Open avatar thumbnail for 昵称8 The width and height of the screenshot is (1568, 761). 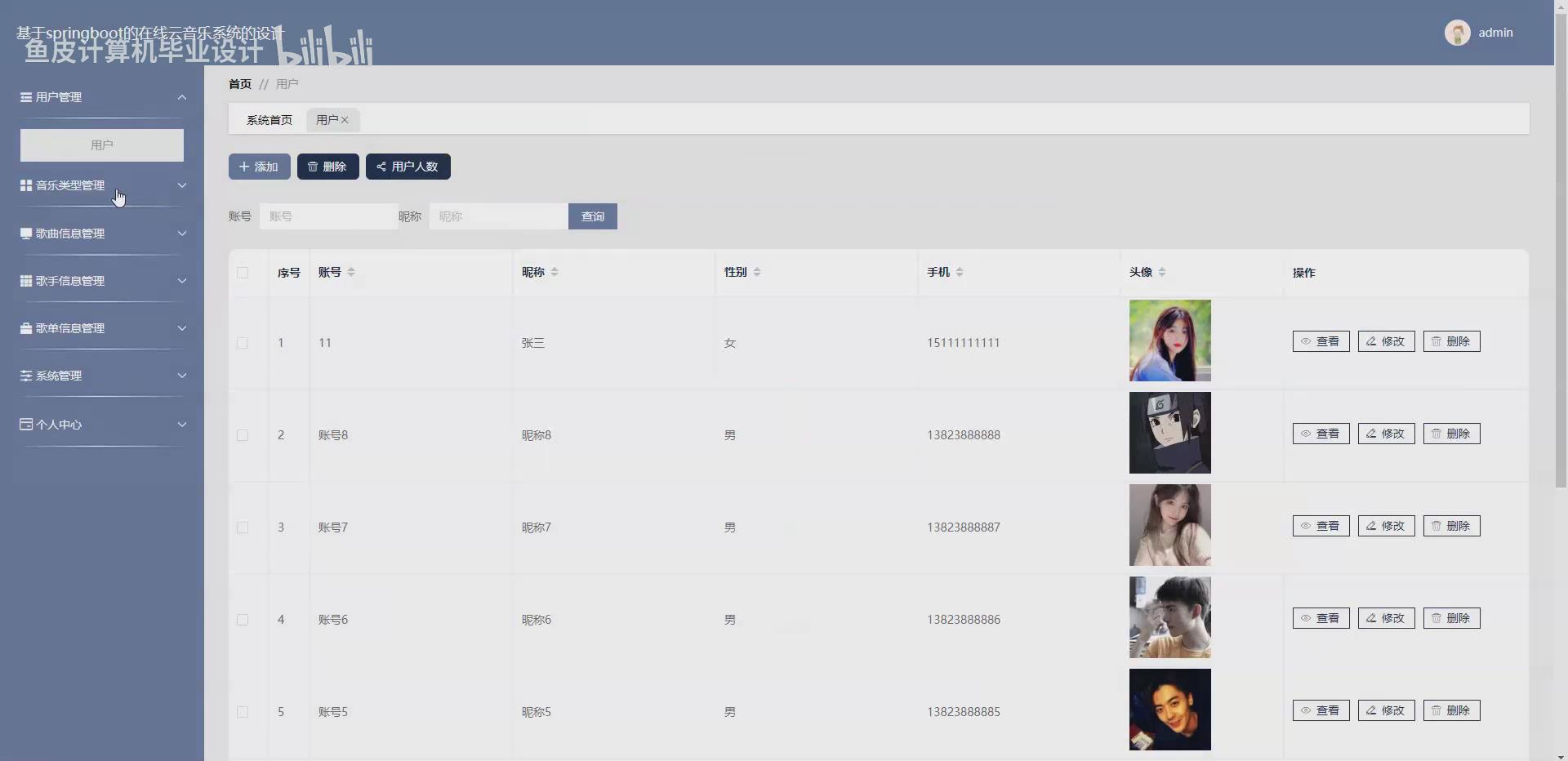tap(1170, 433)
